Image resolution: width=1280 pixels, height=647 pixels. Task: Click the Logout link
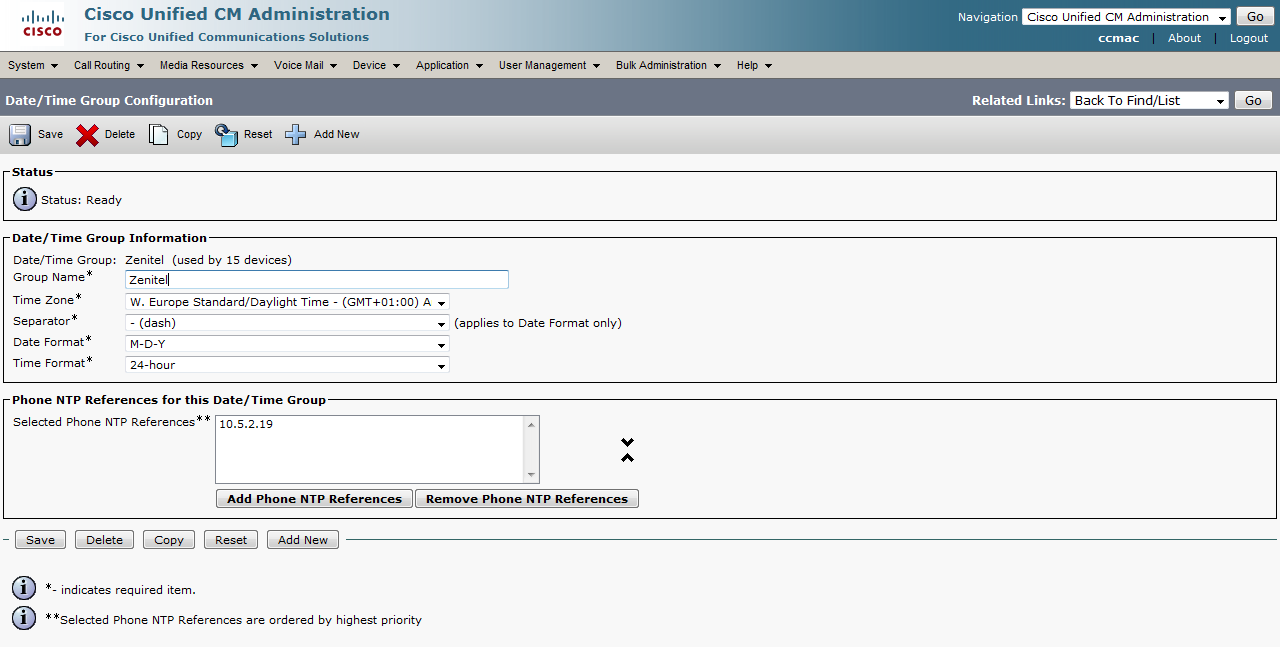coord(1249,38)
